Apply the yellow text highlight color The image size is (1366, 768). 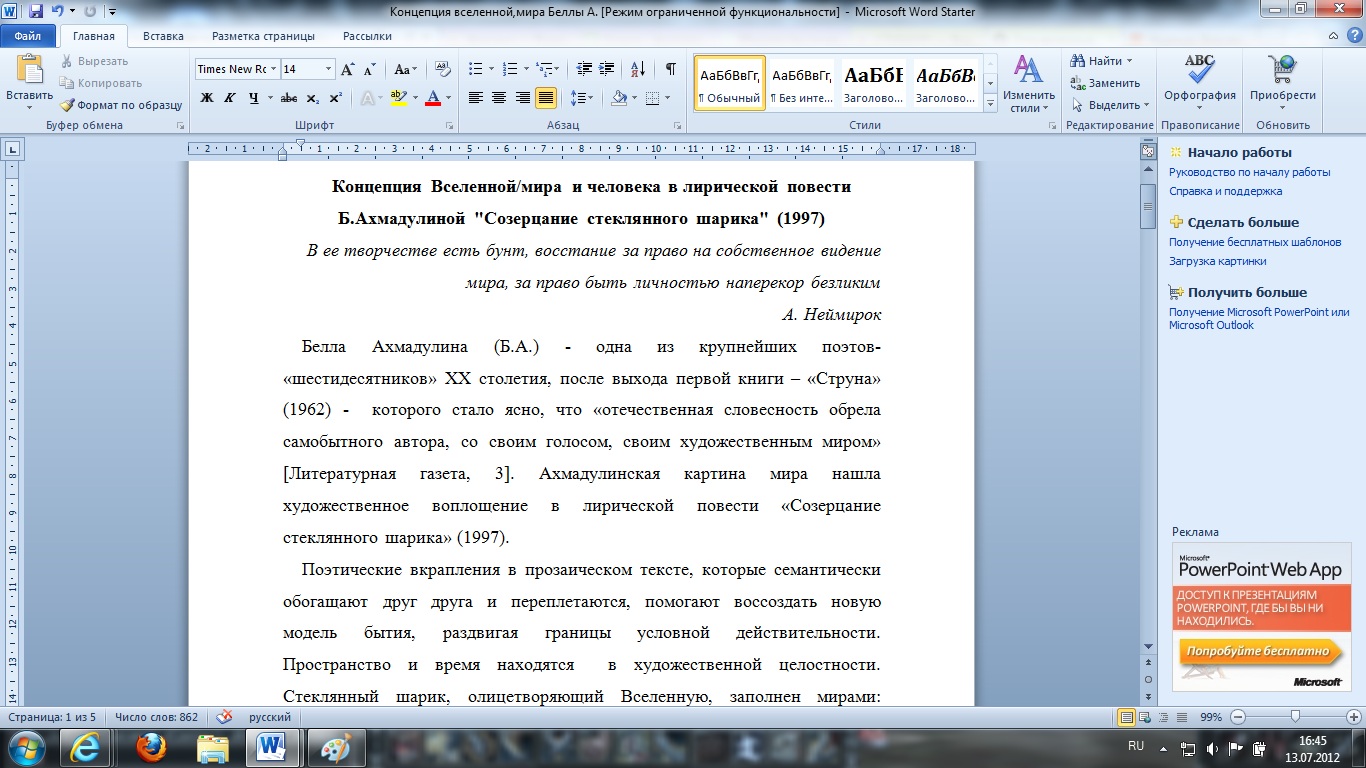[397, 98]
